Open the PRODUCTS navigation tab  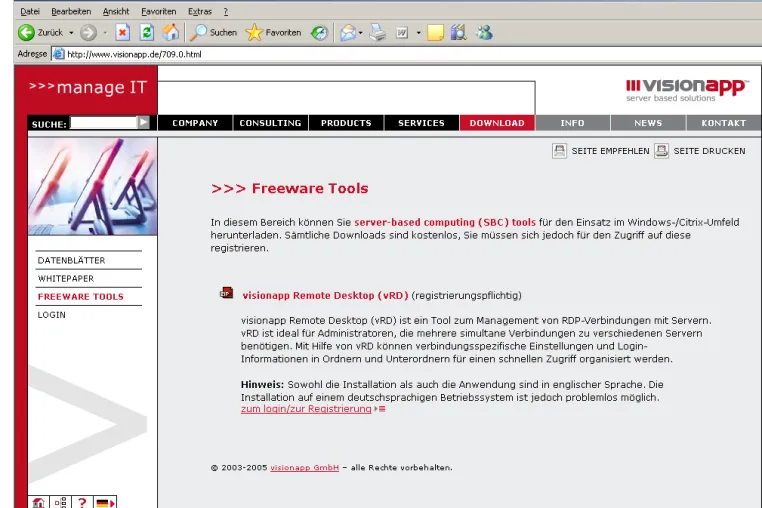coord(346,123)
